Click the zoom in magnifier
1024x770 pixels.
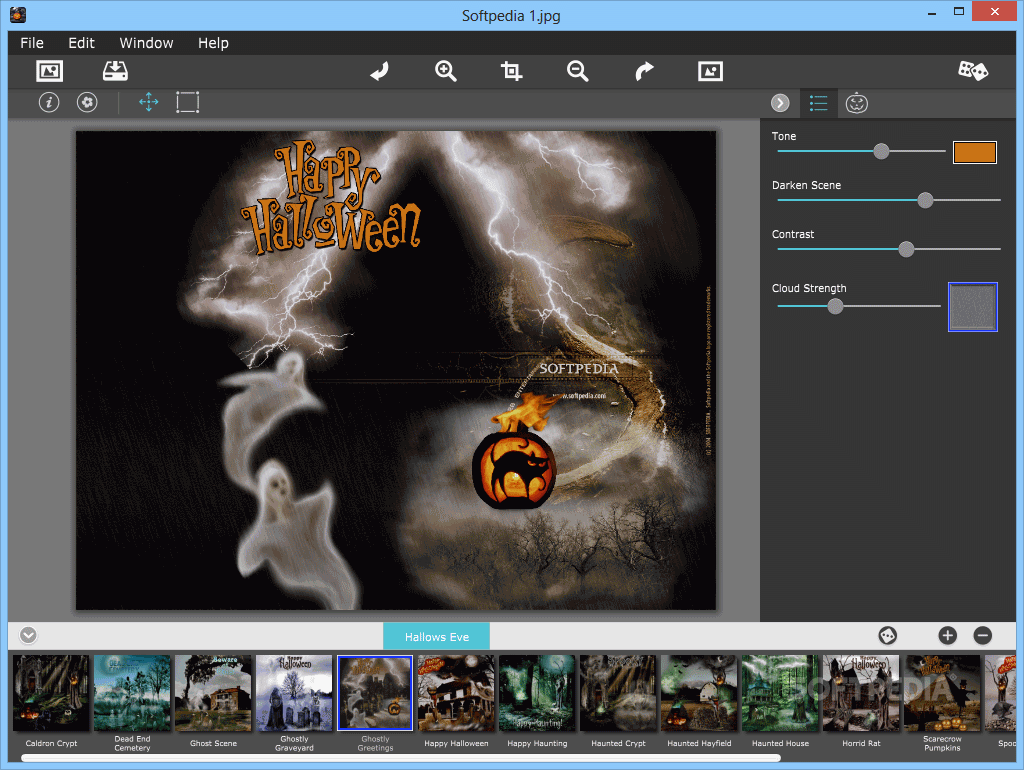(x=445, y=71)
